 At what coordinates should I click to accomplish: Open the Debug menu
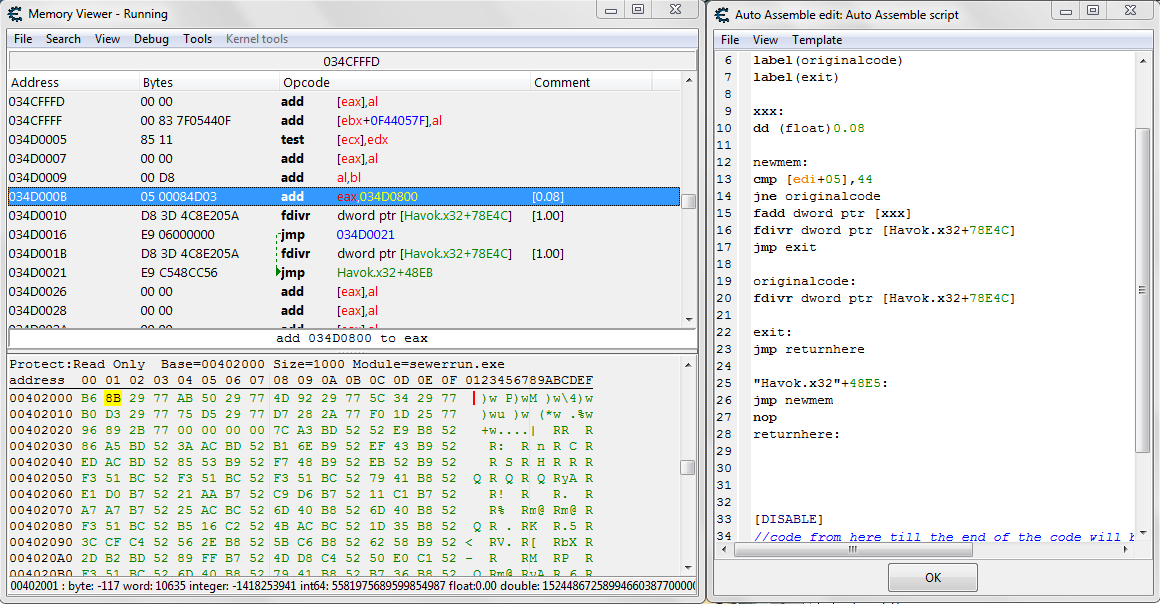point(151,39)
